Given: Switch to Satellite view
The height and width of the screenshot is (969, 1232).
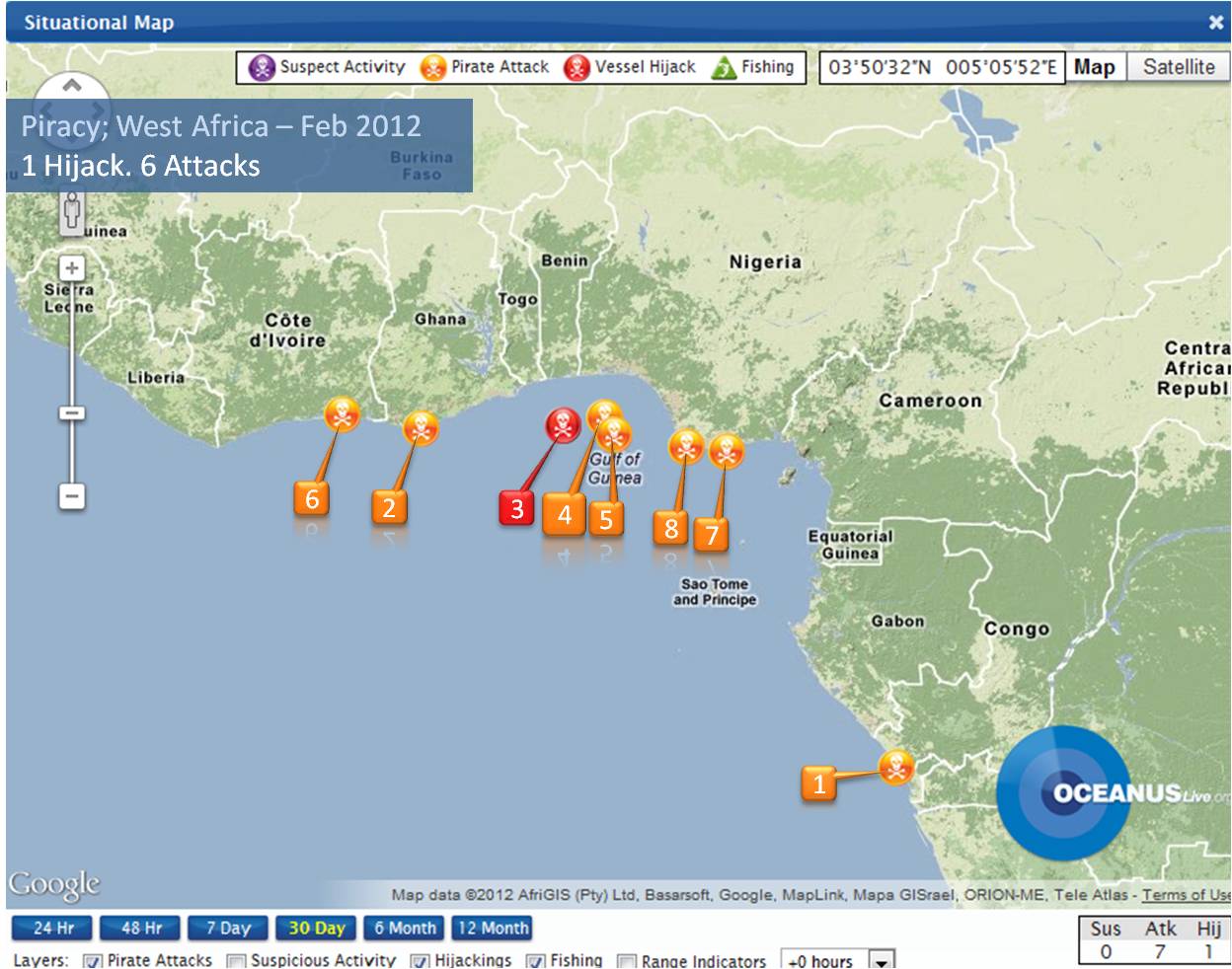Looking at the screenshot, I should pos(1179,67).
